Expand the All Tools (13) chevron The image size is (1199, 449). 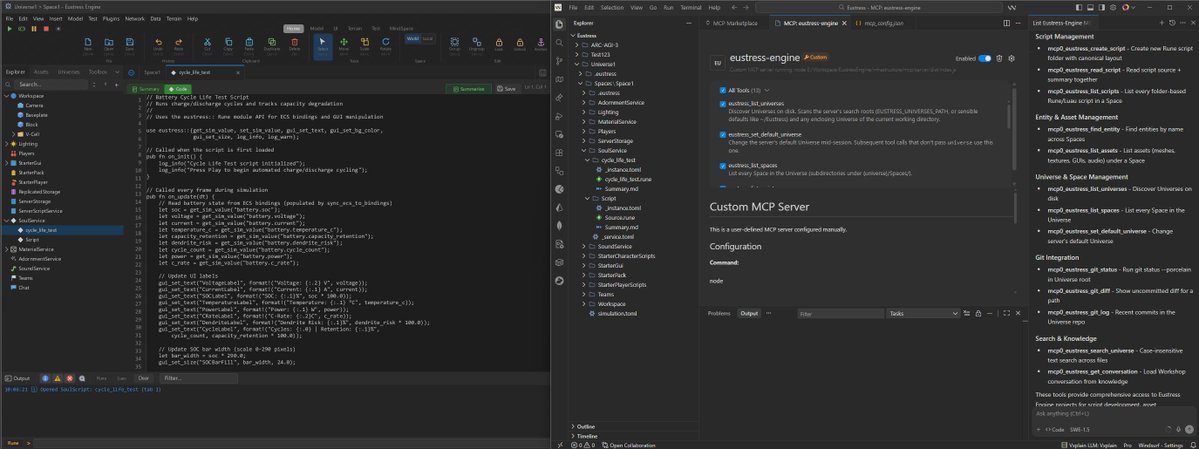[767, 89]
